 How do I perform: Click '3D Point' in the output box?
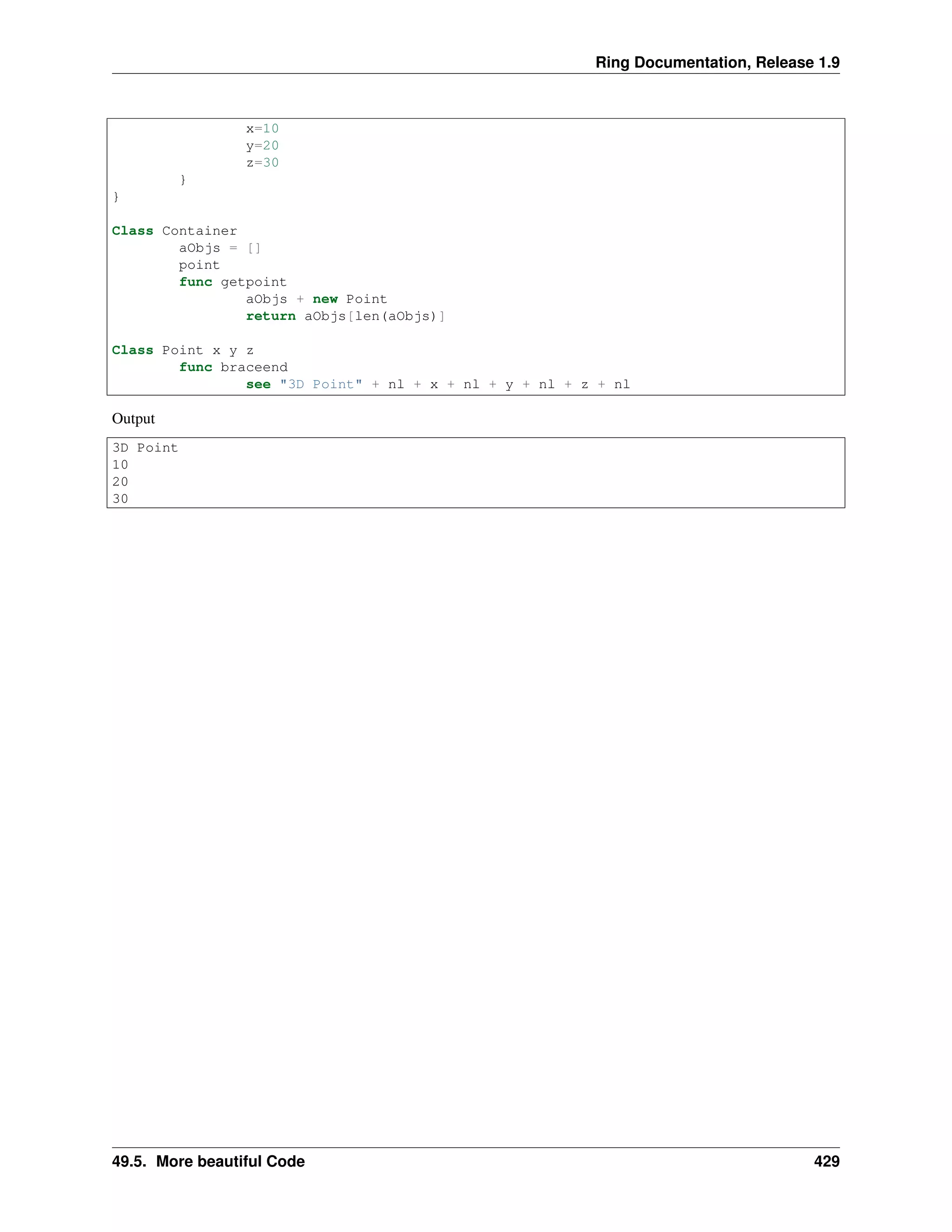[145, 448]
